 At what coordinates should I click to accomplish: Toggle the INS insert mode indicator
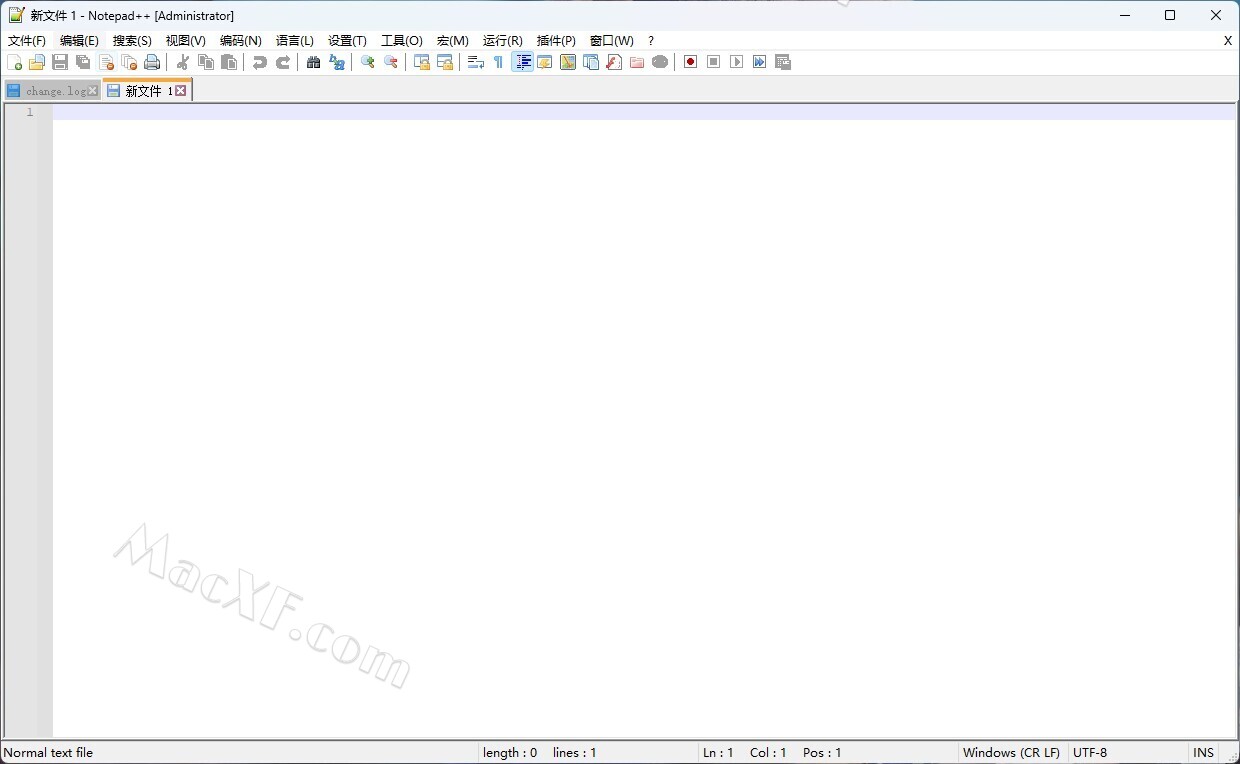(1204, 753)
